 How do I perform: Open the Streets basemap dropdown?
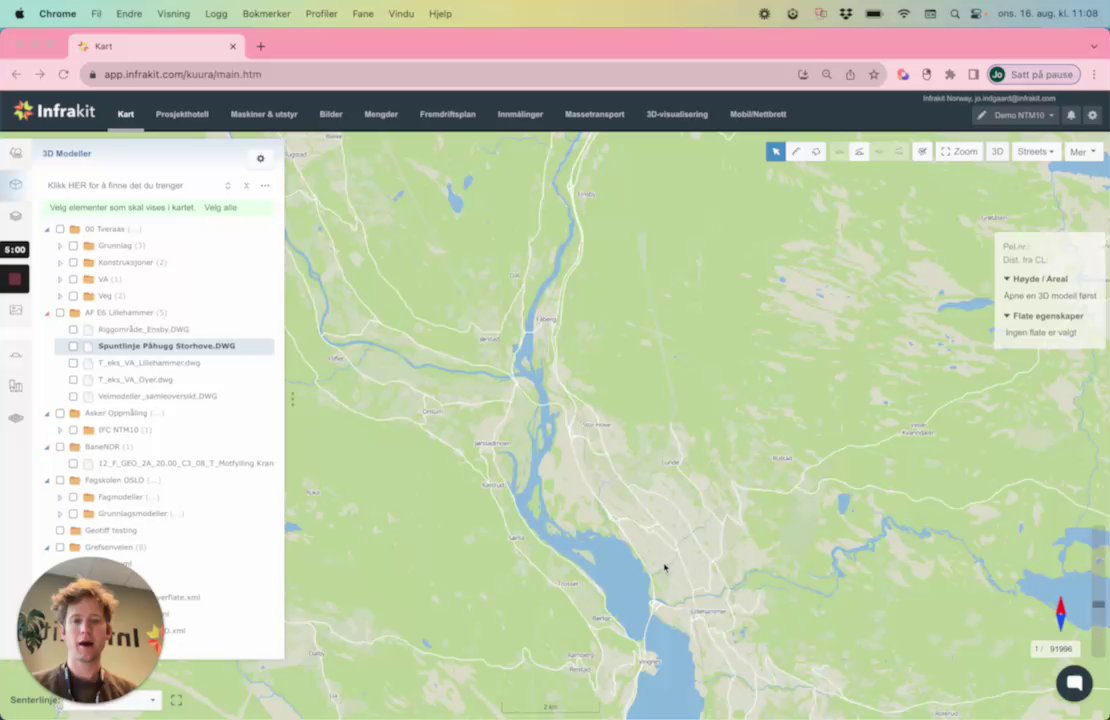[x=1035, y=152]
